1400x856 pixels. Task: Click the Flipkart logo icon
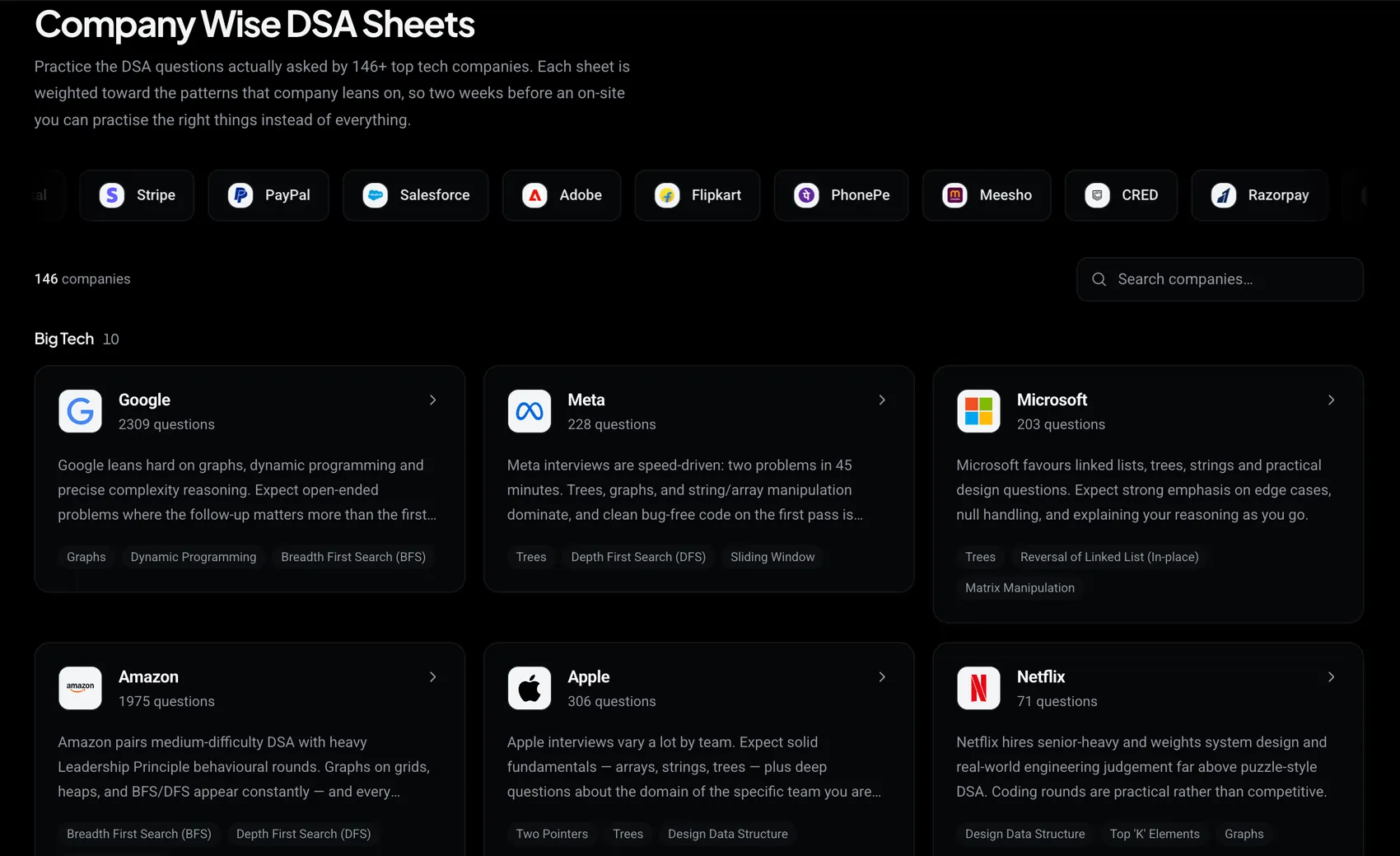click(667, 195)
